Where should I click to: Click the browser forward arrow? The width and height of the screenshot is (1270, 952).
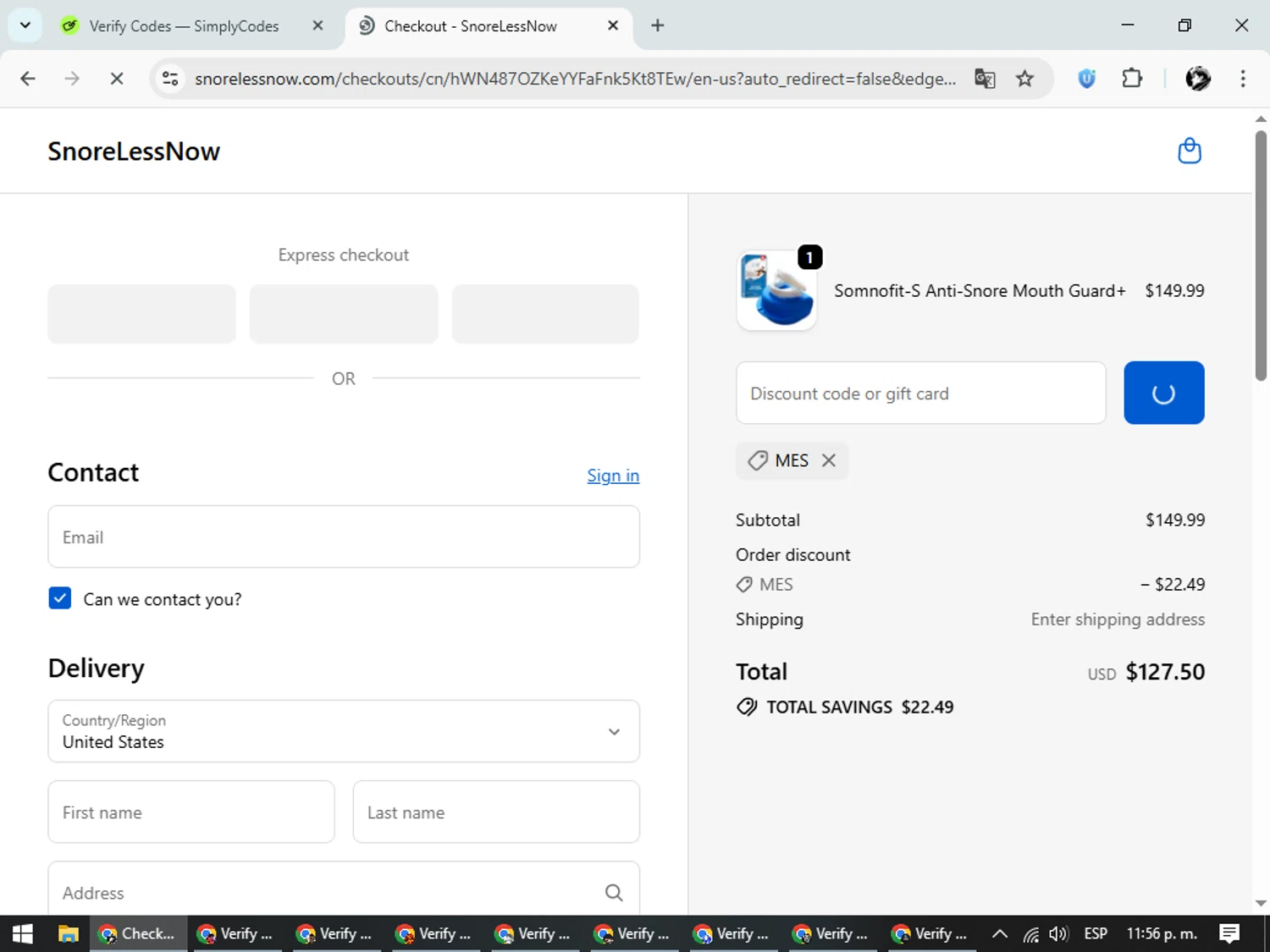click(72, 79)
